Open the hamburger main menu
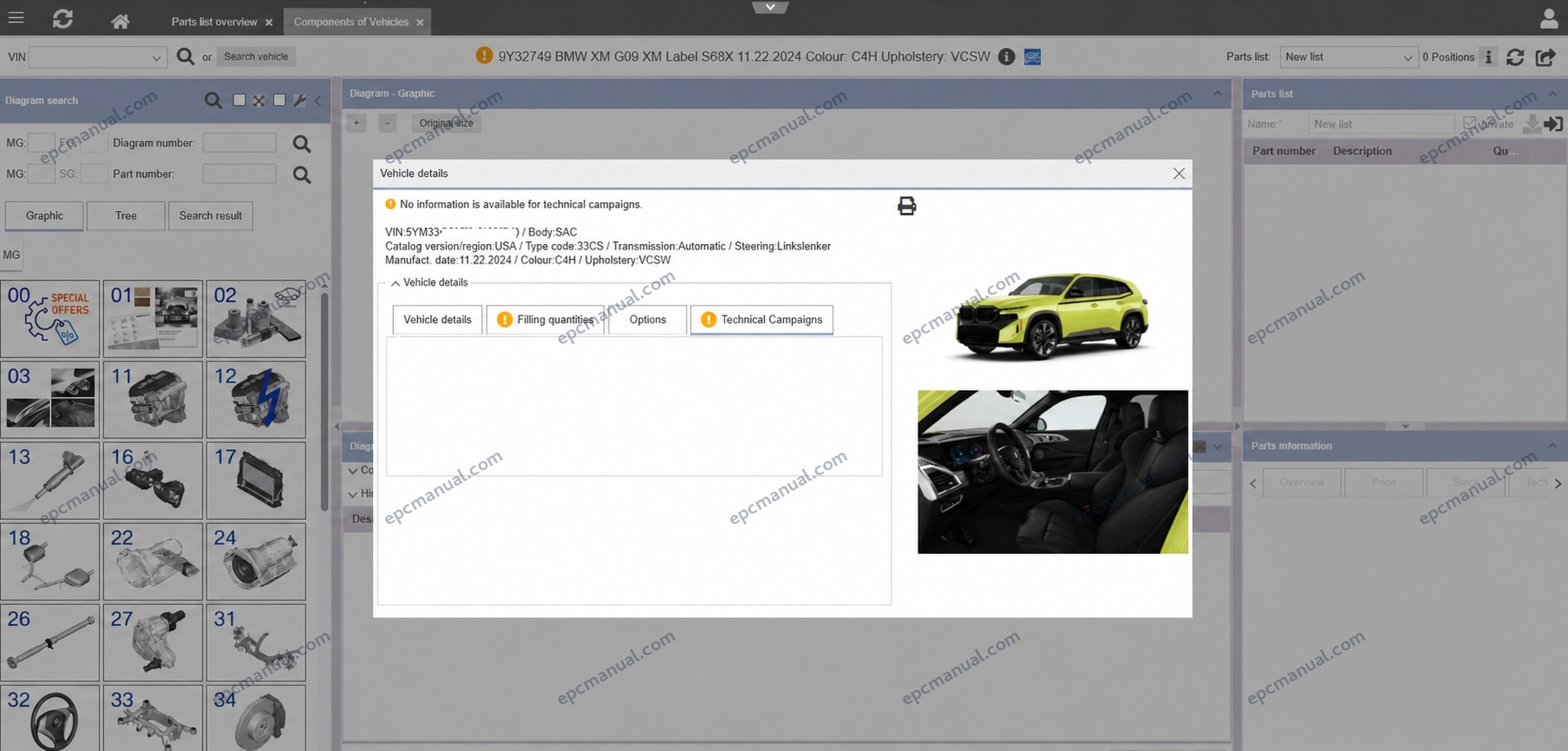The height and width of the screenshot is (751, 1568). [16, 17]
